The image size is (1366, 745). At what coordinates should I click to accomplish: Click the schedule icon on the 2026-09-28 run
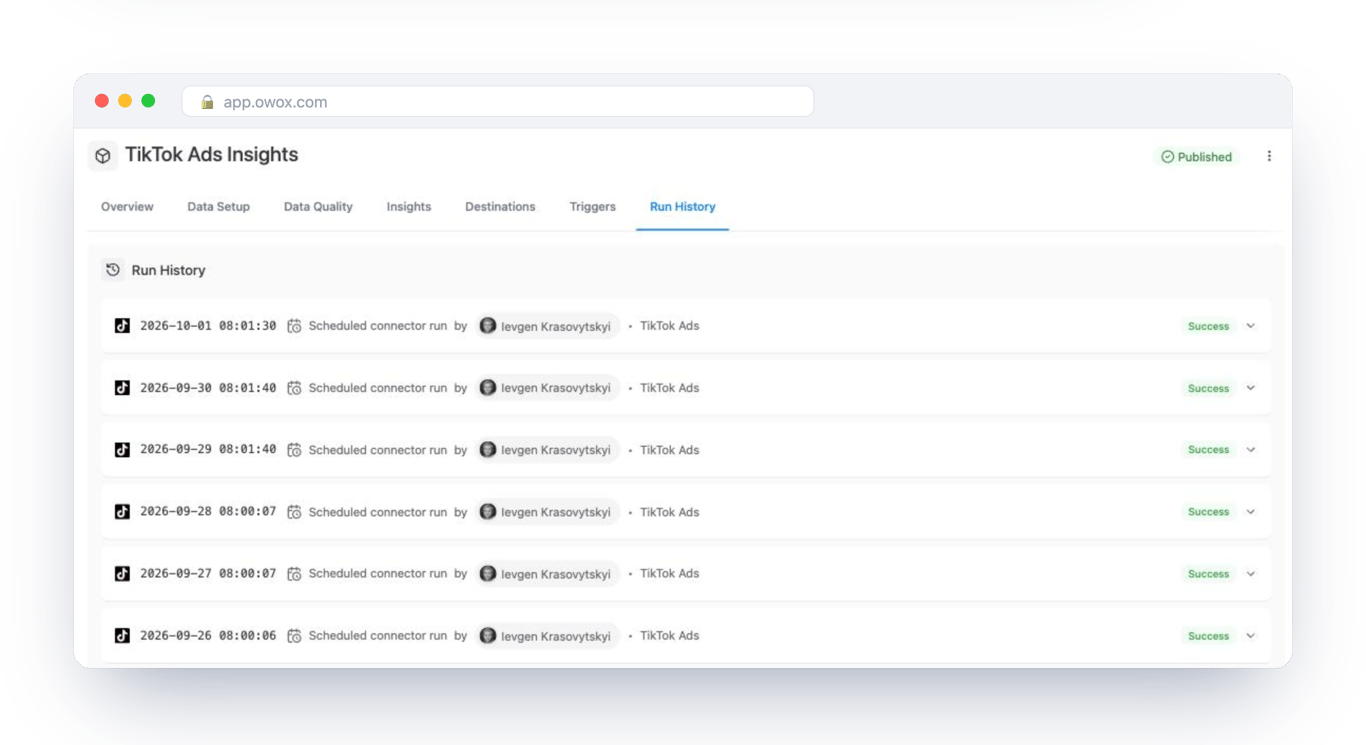294,512
